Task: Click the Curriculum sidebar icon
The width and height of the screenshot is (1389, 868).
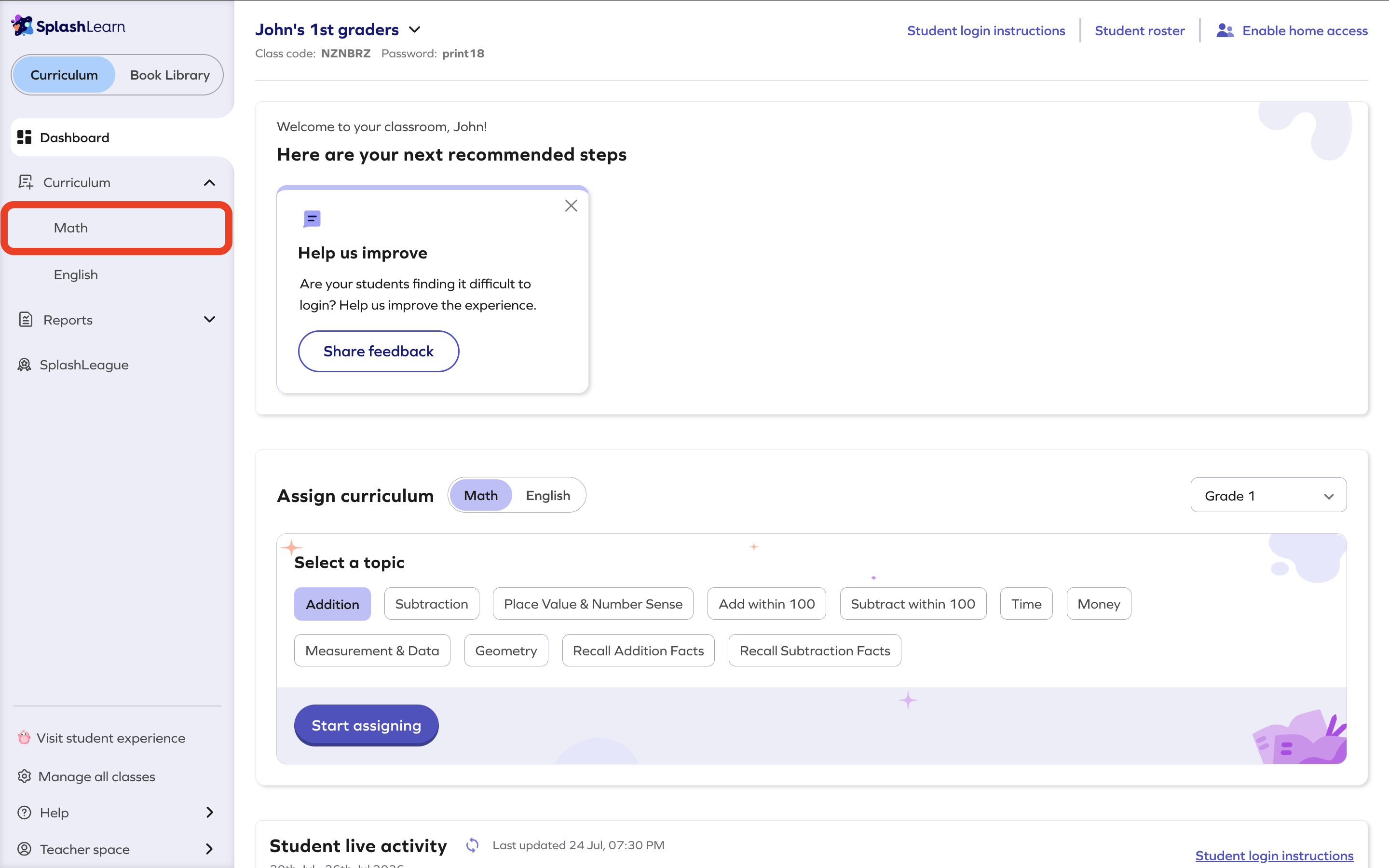Action: [26, 182]
